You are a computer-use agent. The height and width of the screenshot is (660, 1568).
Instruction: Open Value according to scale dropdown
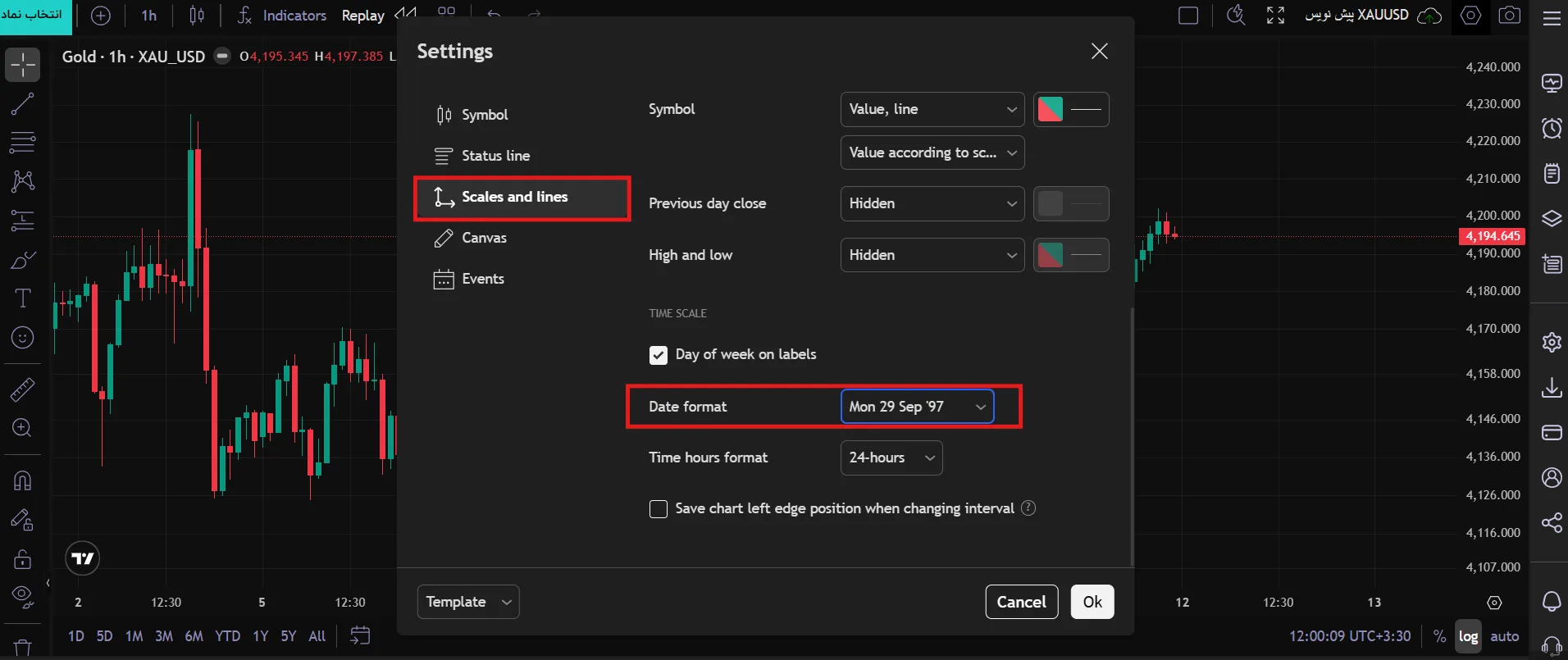[932, 152]
